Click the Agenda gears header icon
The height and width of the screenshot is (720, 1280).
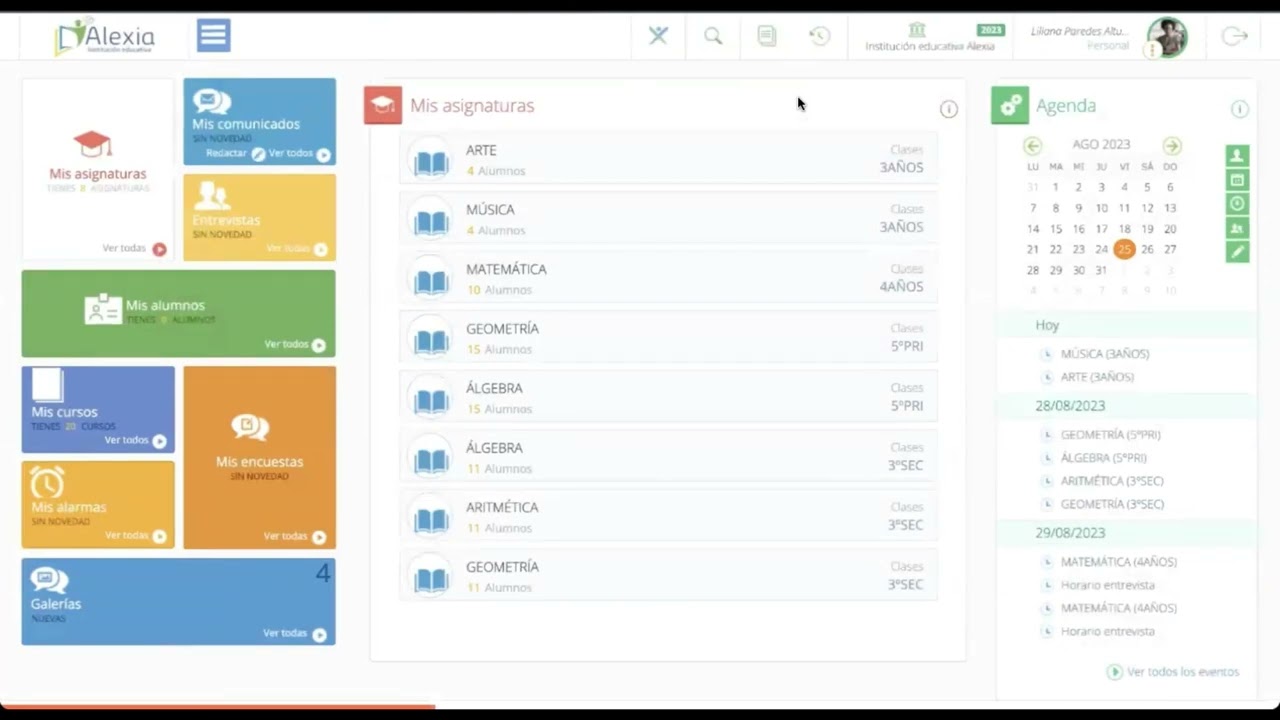tap(1010, 105)
